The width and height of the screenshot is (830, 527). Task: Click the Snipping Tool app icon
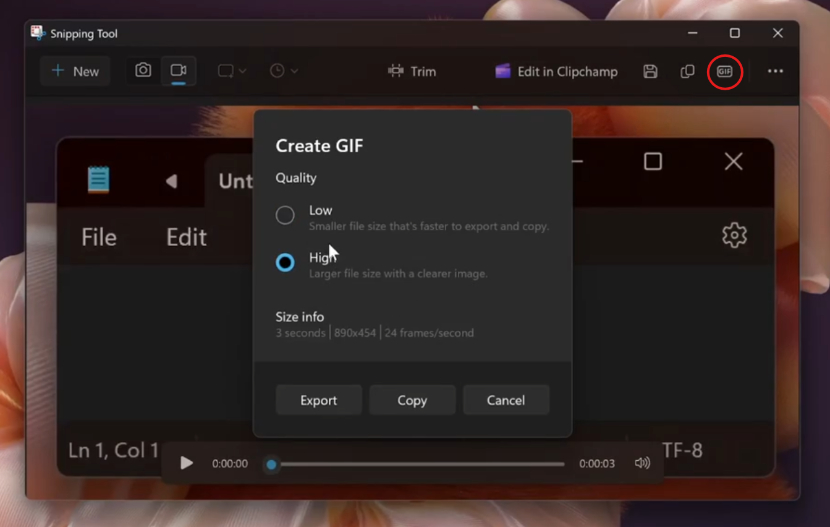[38, 33]
